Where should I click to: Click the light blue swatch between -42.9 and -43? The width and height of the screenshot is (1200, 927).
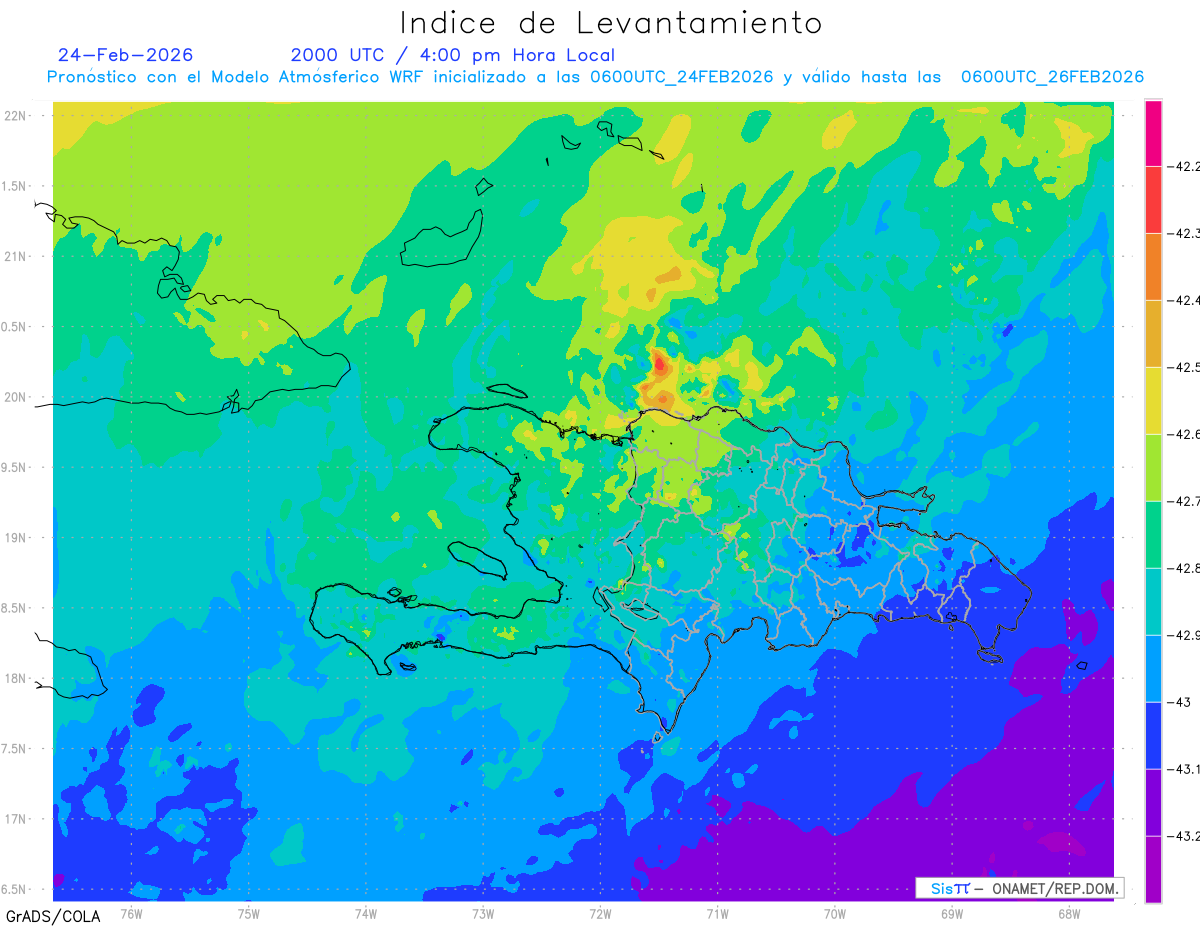click(1153, 668)
